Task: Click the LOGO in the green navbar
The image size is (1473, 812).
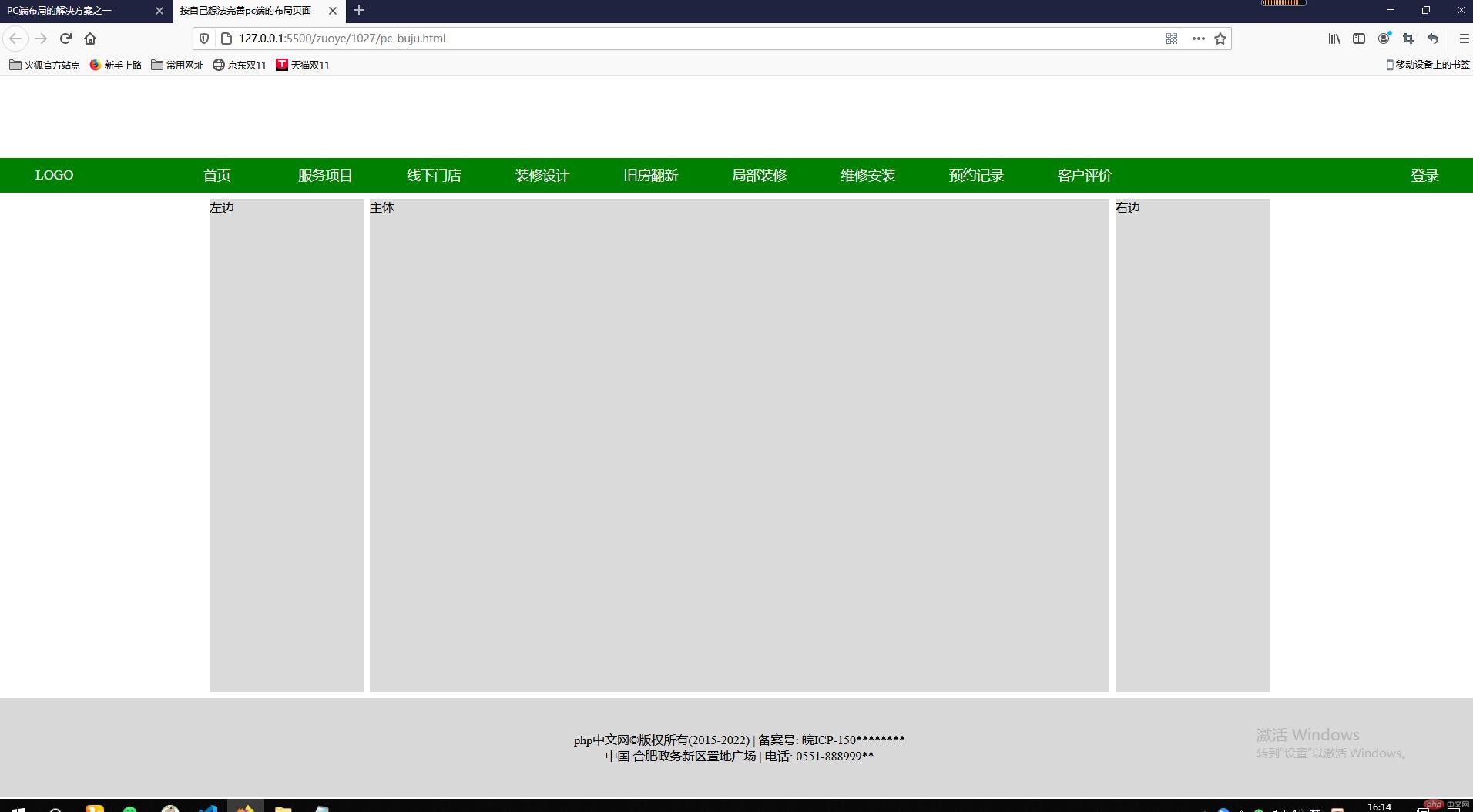Action: pyautogui.click(x=54, y=175)
